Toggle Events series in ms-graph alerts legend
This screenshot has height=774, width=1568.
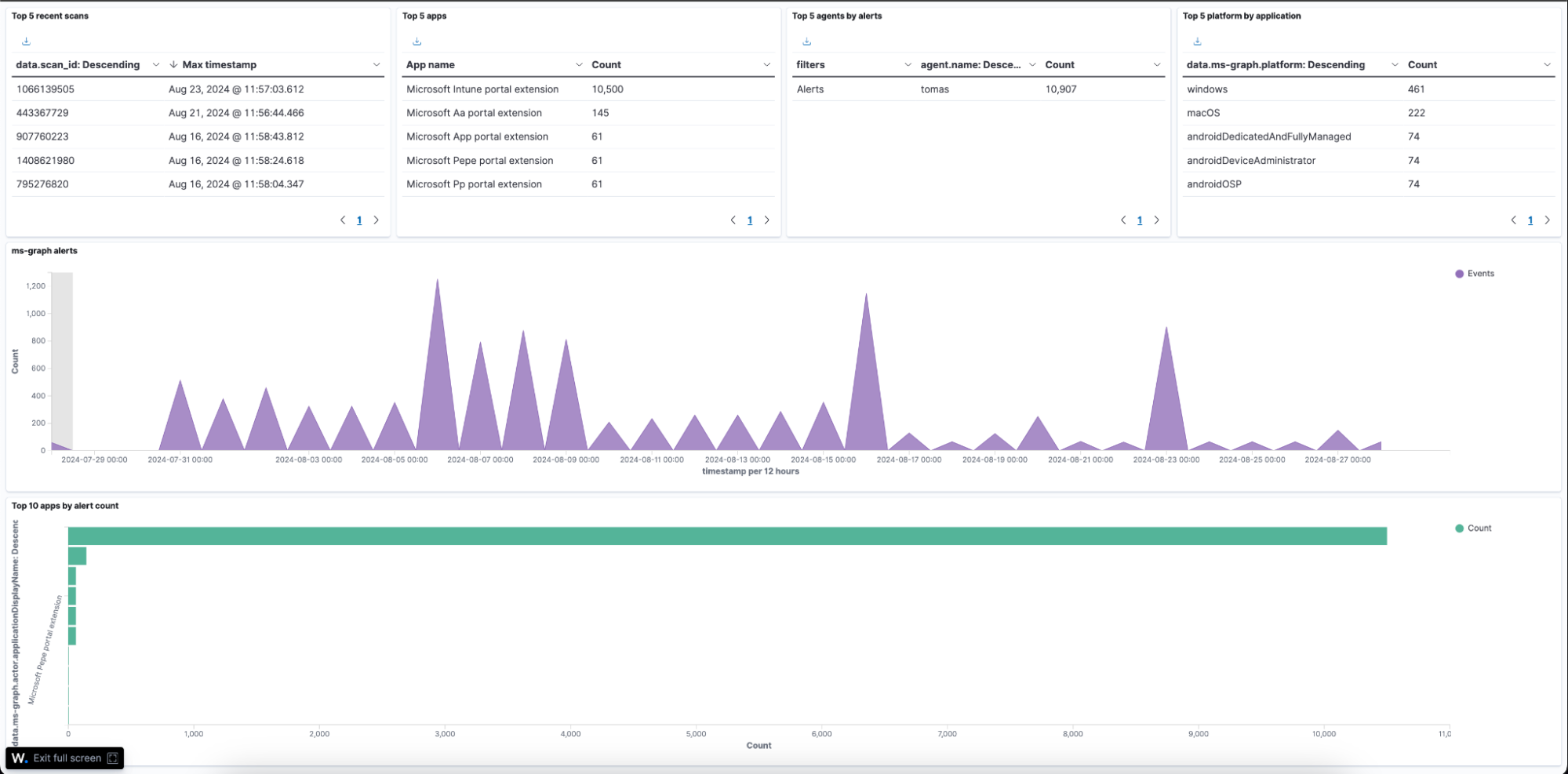(1480, 274)
